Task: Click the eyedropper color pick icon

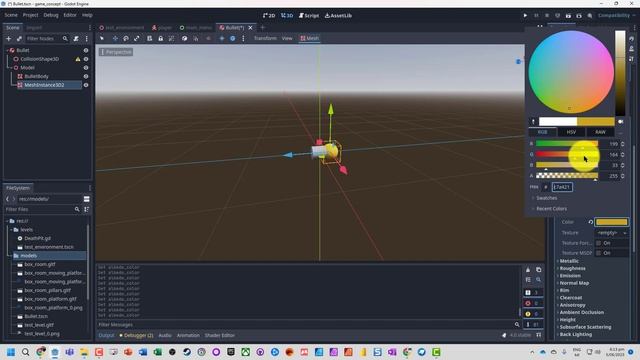Action: pos(533,122)
